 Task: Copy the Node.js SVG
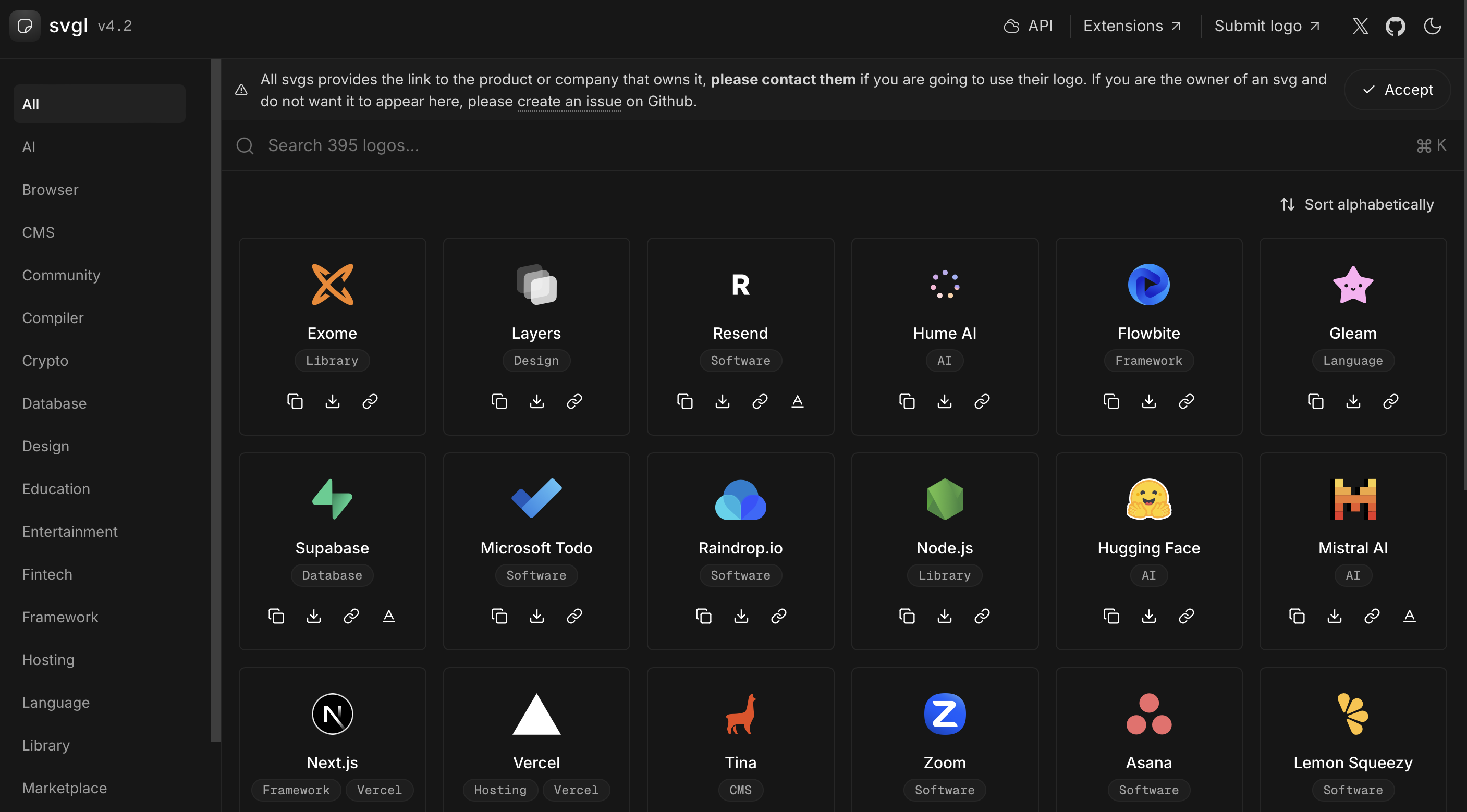pos(907,616)
